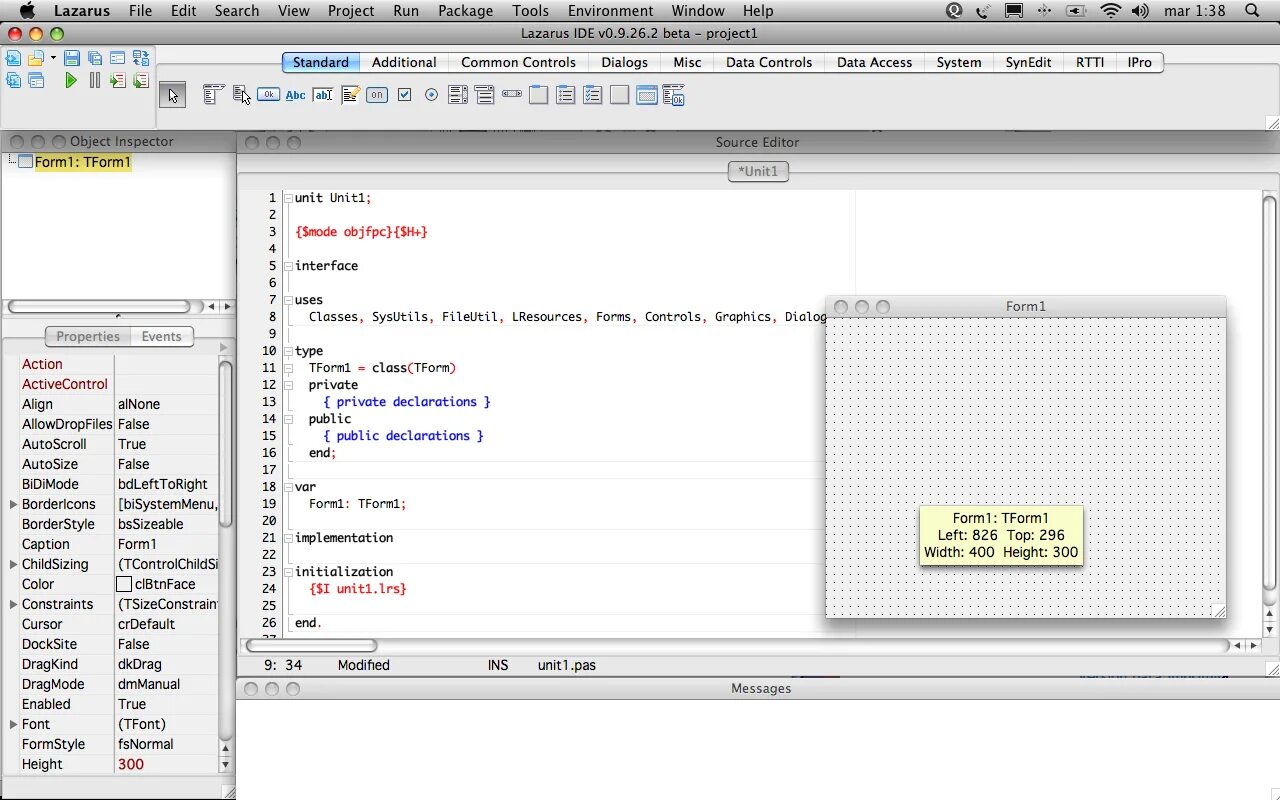The width and height of the screenshot is (1280, 800).
Task: Click the Step Over debug icon
Action: 141,80
